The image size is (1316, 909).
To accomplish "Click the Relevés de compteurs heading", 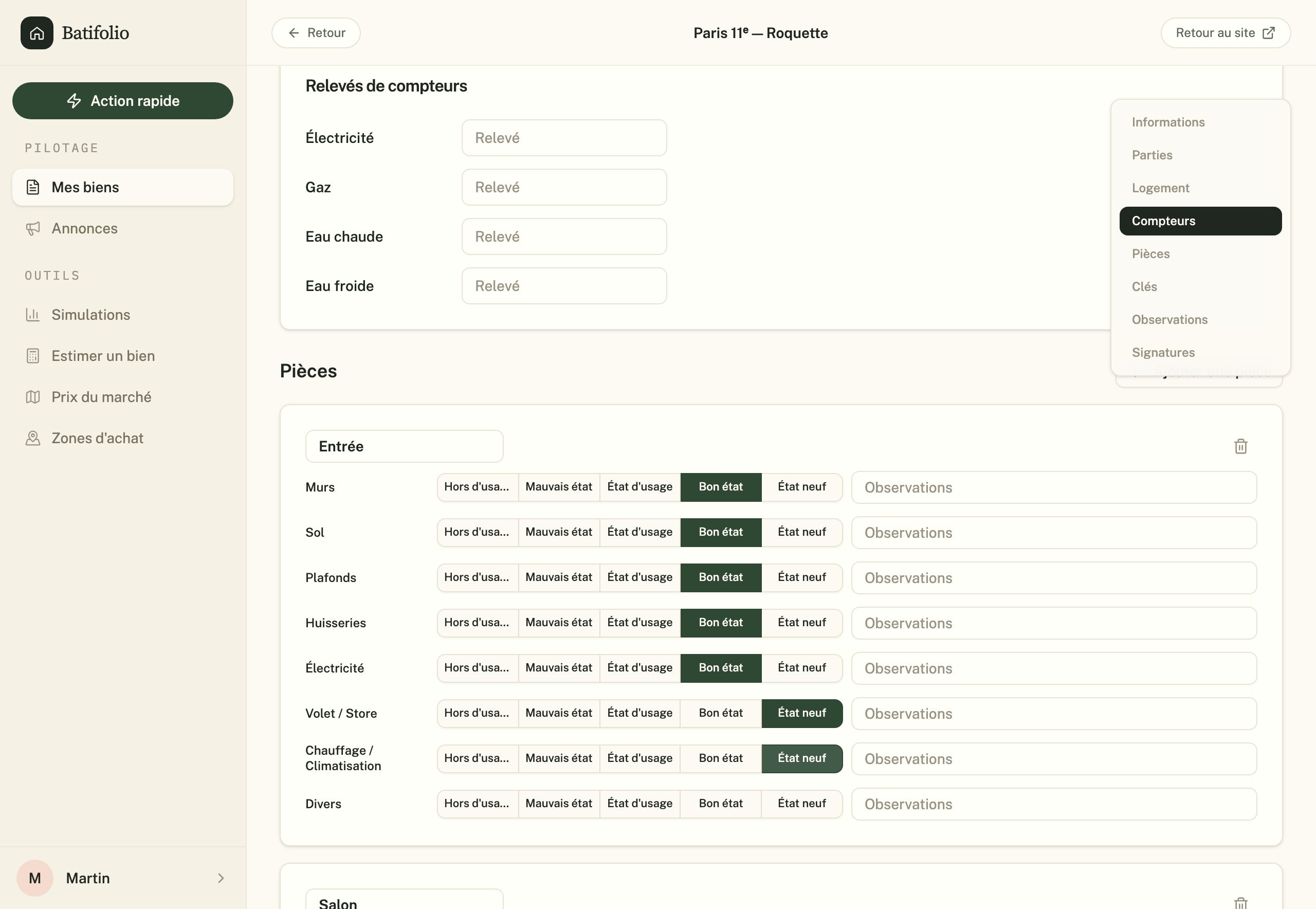I will 386,86.
